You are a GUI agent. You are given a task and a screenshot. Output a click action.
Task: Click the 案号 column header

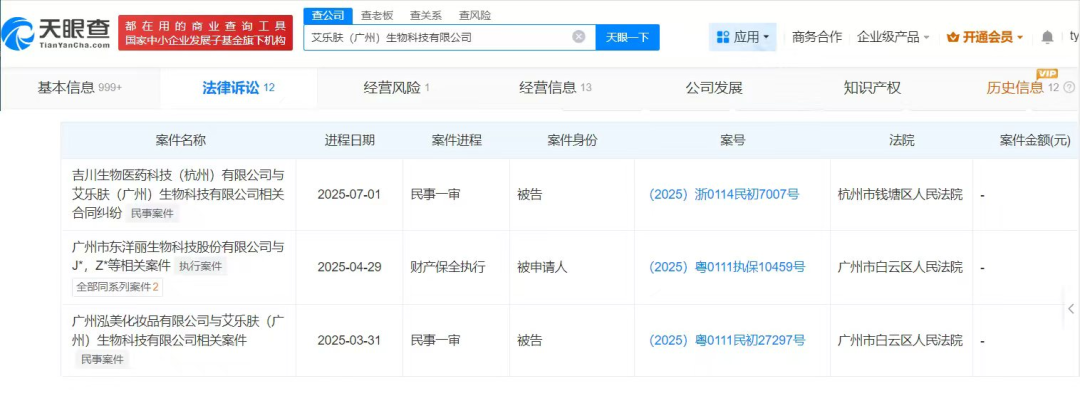tap(733, 140)
